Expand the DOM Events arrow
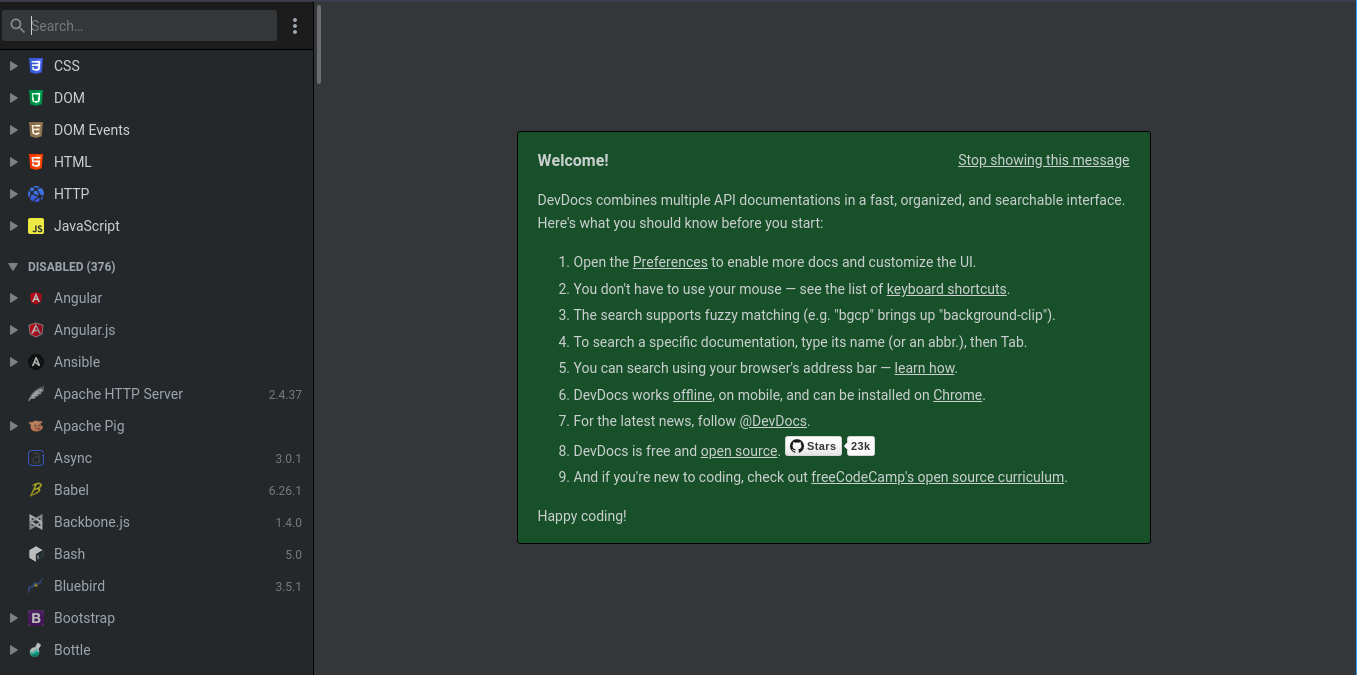Screen dimensions: 1357x675 click(13, 130)
